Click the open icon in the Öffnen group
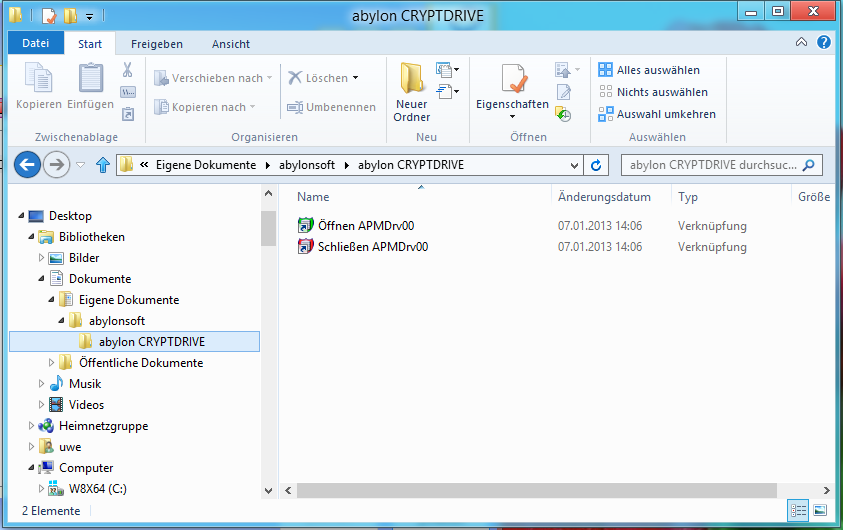The width and height of the screenshot is (843, 530). (563, 70)
